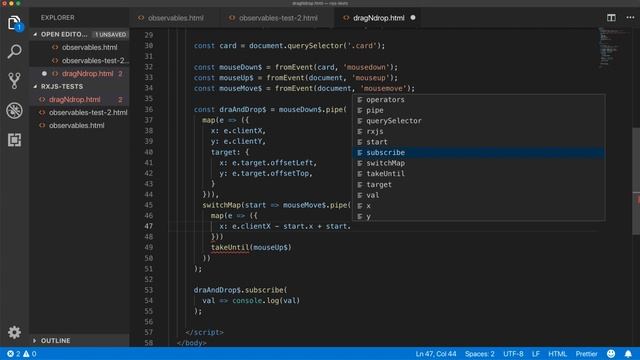Screen dimensions: 640x360
Task: Expand the Outline section
Action: (x=80, y=340)
